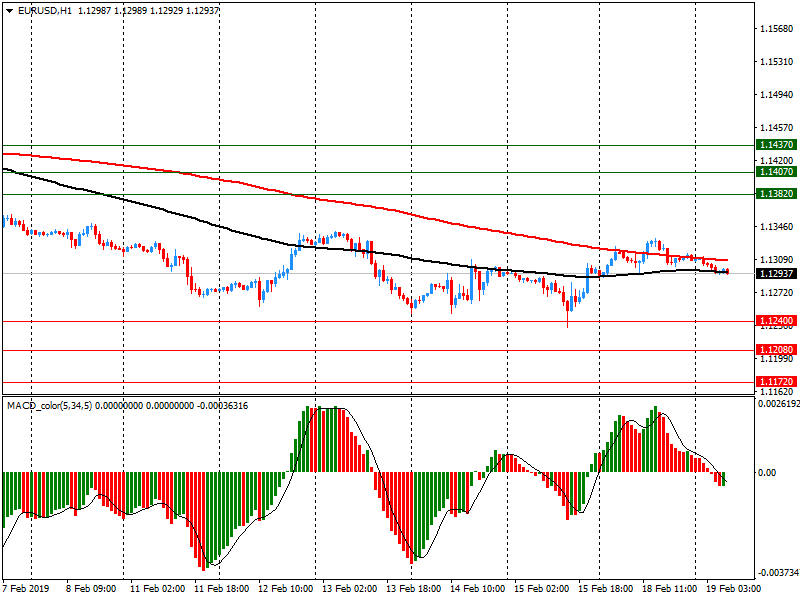The height and width of the screenshot is (600, 800).
Task: Click the 1.14945 value on price scale
Action: (x=776, y=95)
